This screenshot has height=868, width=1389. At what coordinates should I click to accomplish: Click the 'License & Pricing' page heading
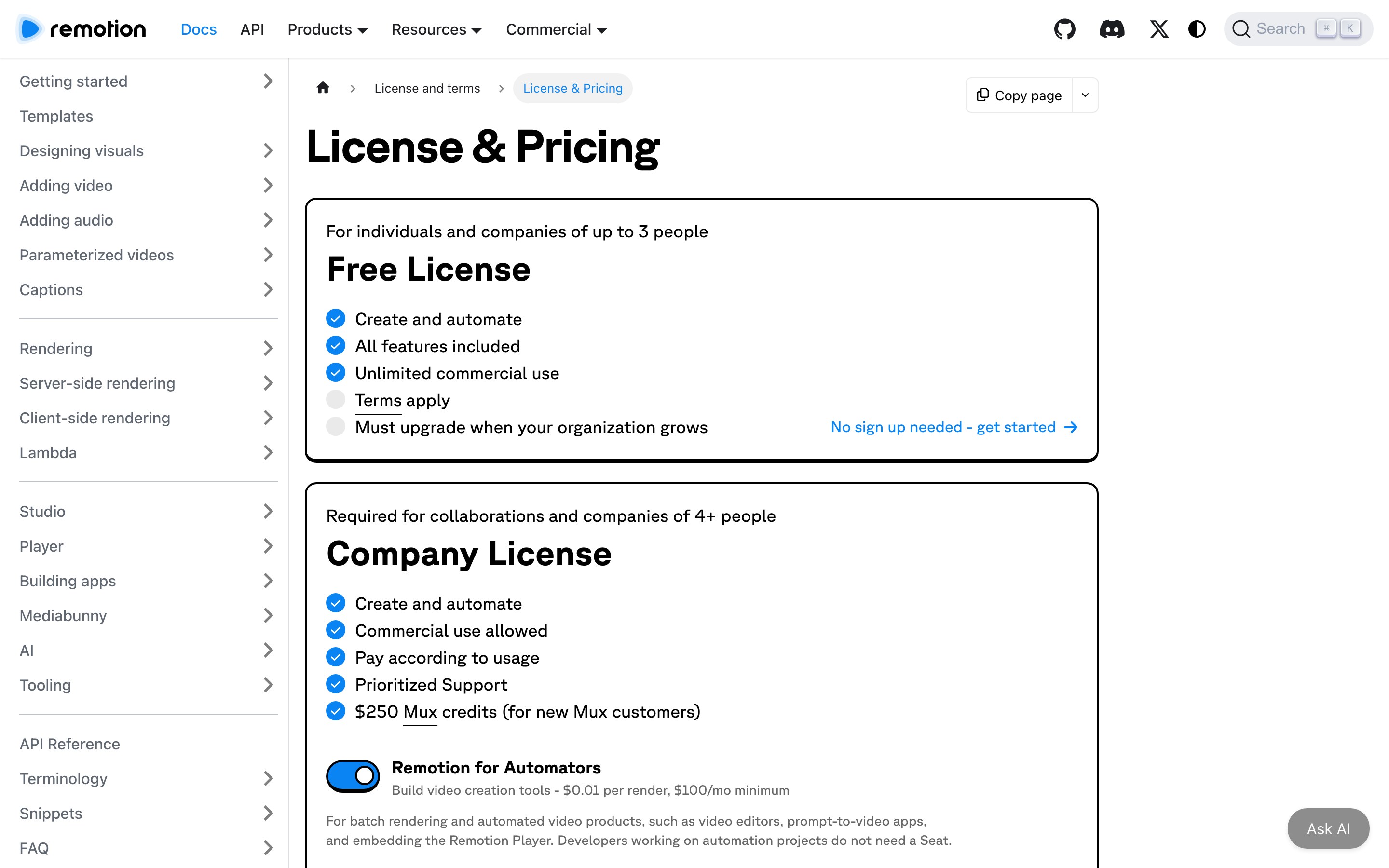click(483, 147)
